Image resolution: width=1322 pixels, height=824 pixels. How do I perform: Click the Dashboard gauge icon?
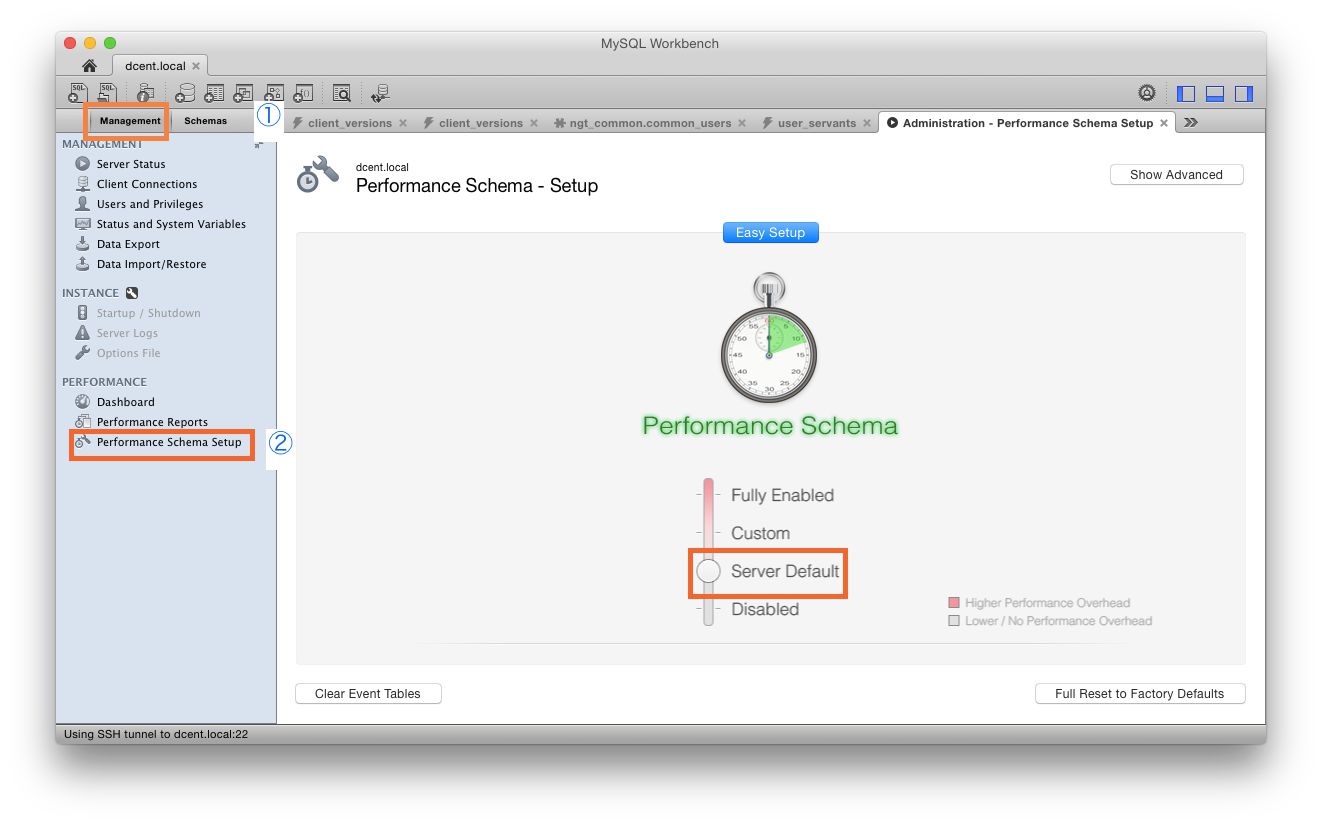[83, 402]
